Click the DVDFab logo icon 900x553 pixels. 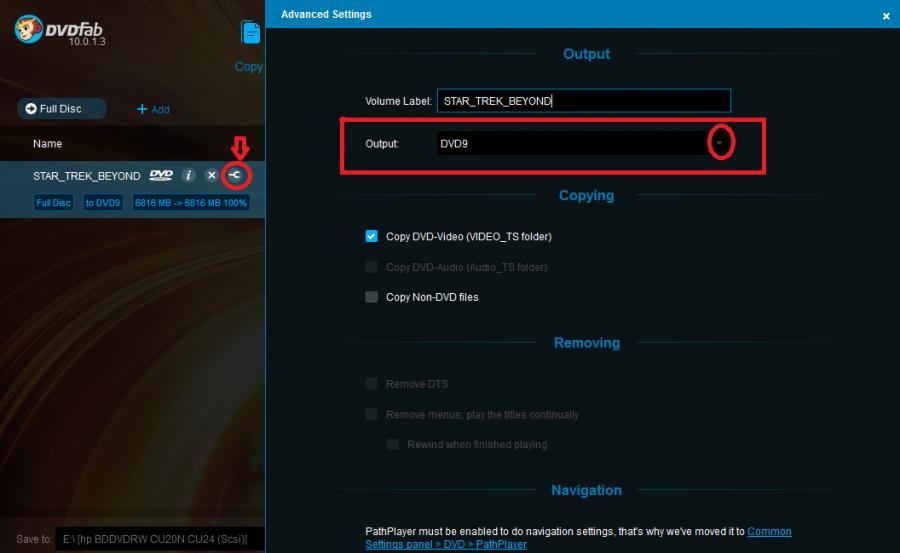tap(29, 29)
